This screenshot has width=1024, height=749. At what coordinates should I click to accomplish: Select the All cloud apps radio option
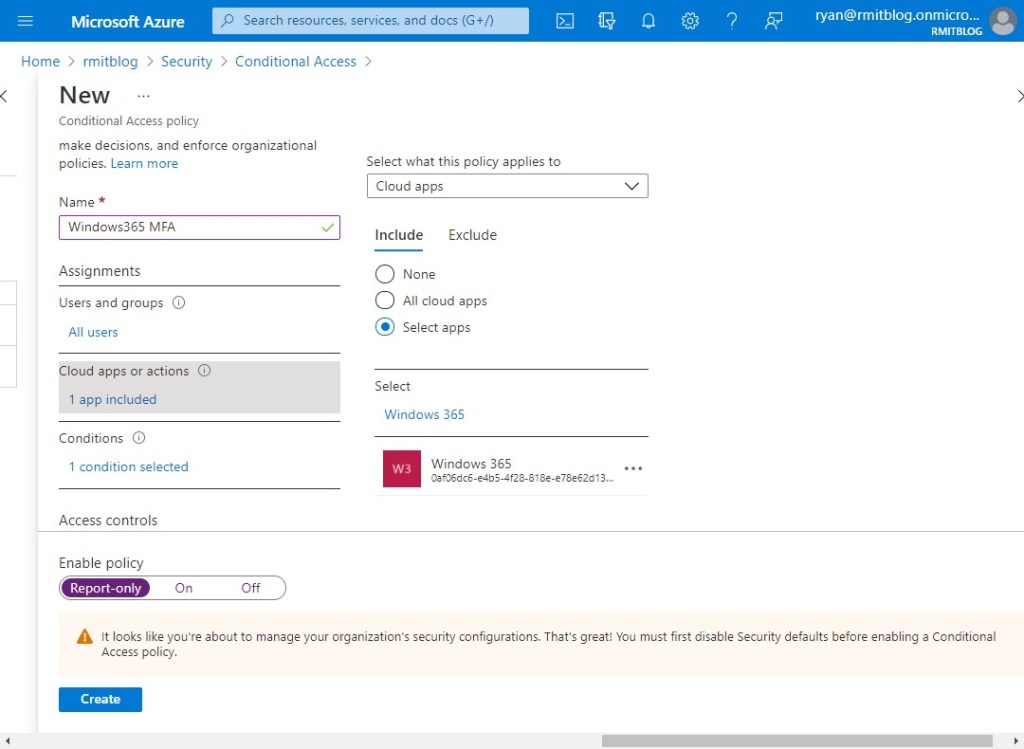[x=385, y=300]
